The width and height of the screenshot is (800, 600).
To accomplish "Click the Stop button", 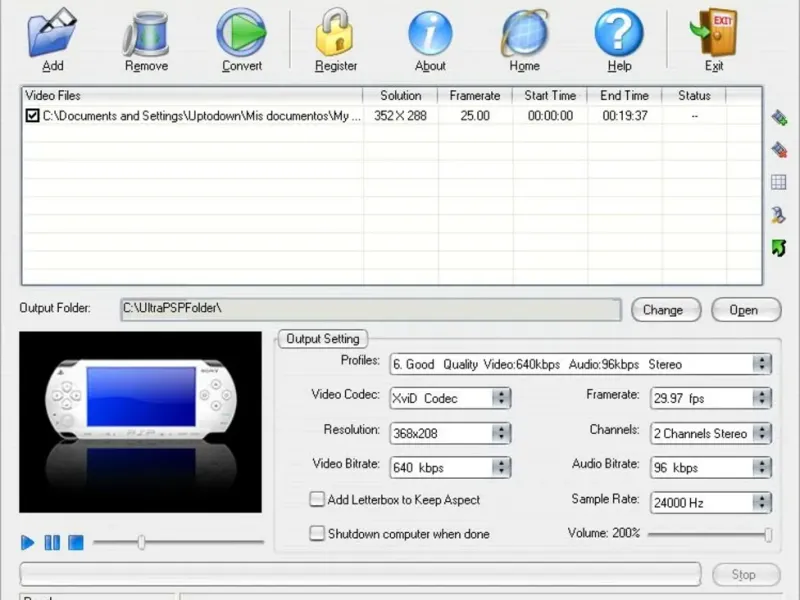I will pyautogui.click(x=746, y=574).
